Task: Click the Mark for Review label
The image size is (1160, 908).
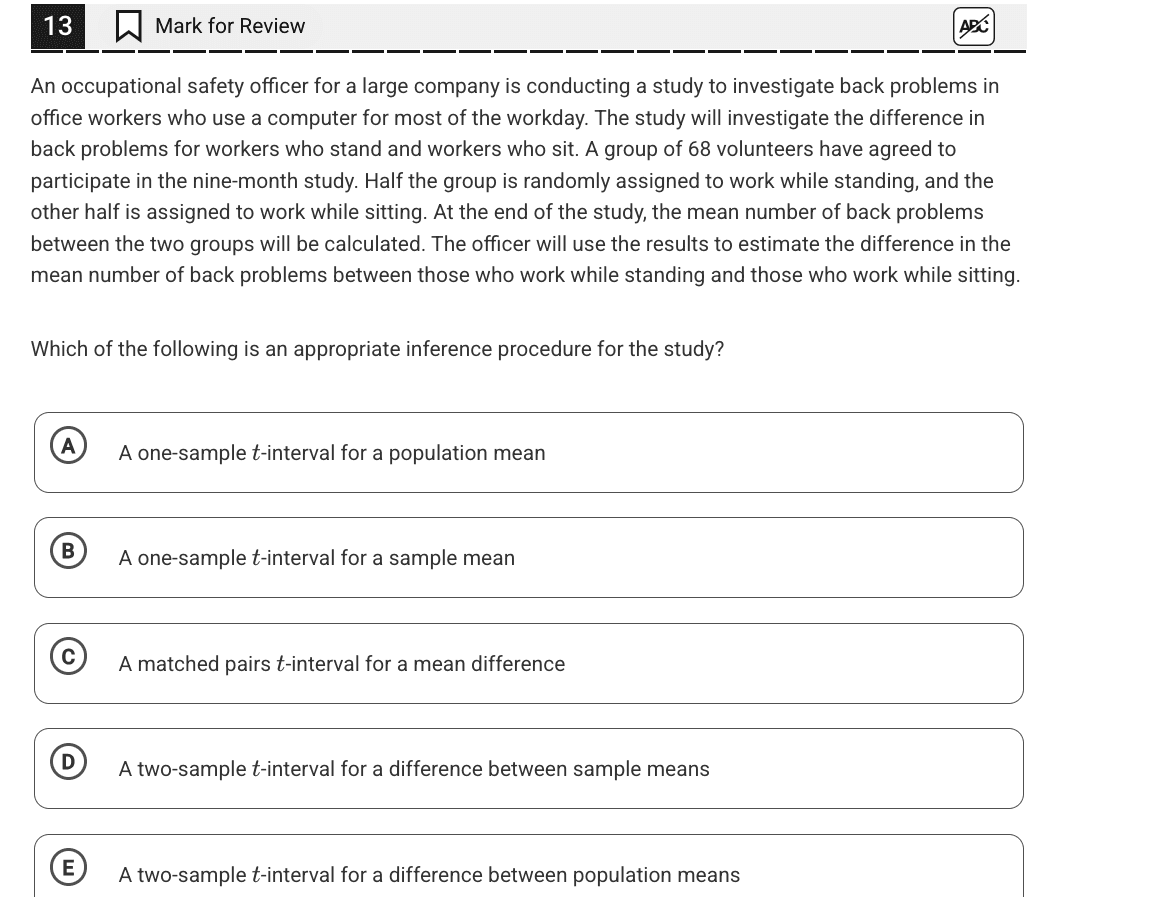Action: (x=230, y=26)
